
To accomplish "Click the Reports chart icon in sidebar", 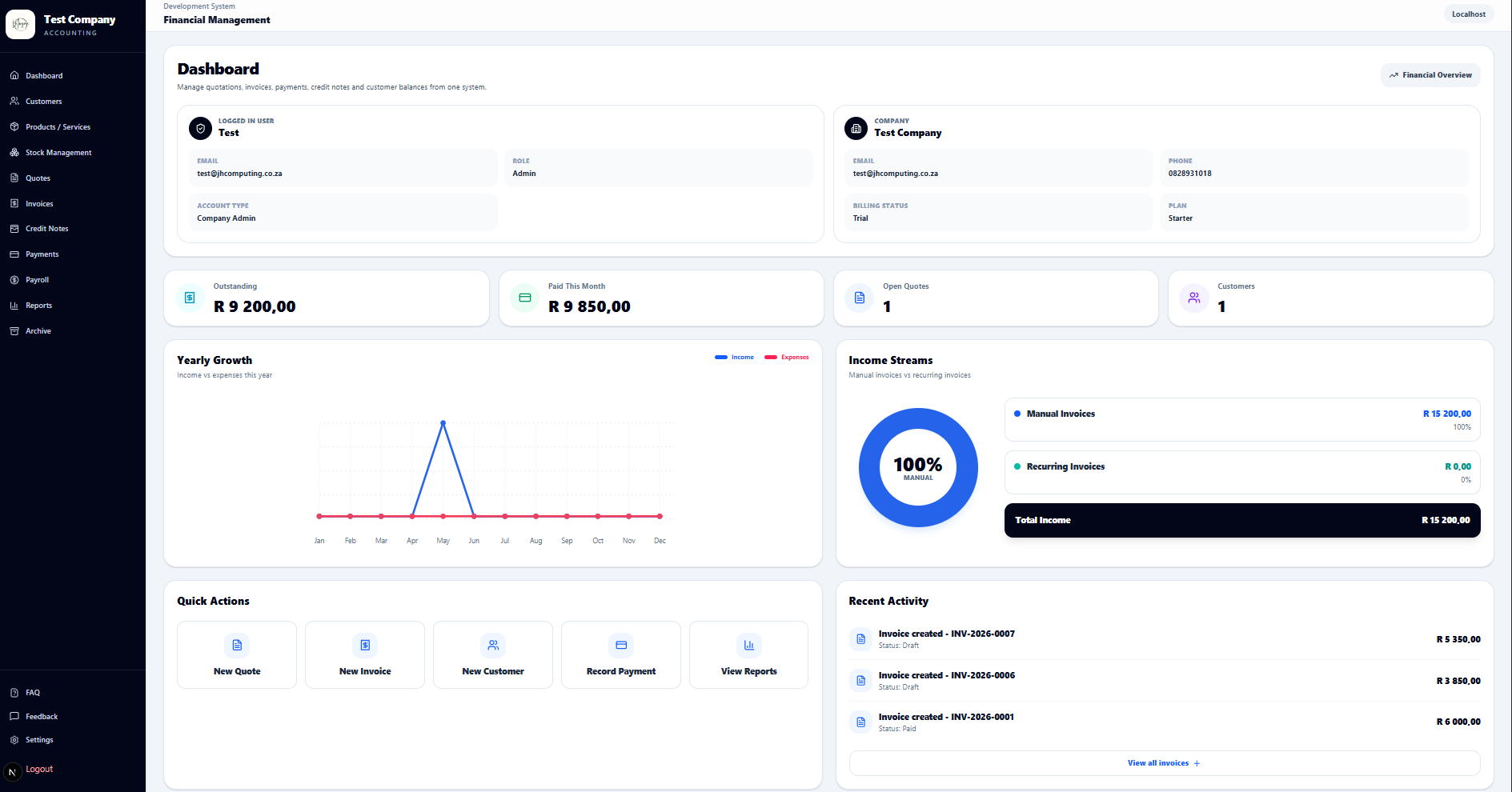I will (x=14, y=306).
